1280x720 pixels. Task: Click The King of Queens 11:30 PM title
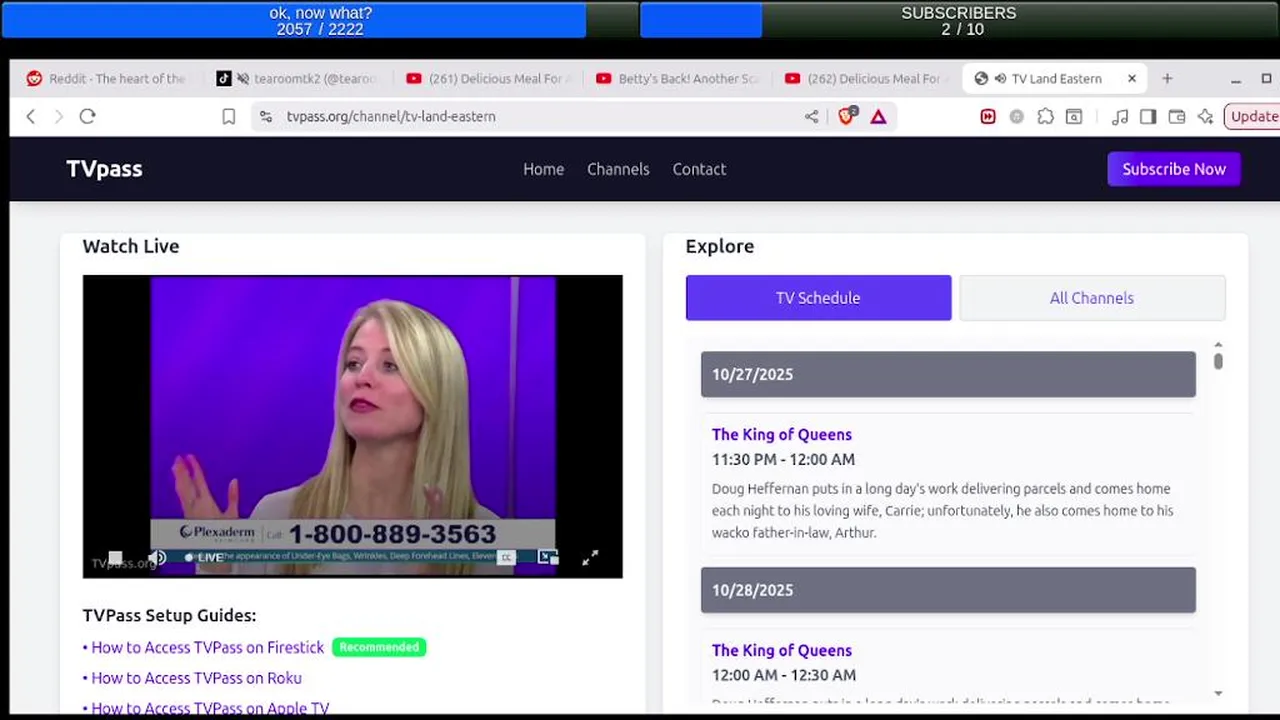(x=782, y=435)
